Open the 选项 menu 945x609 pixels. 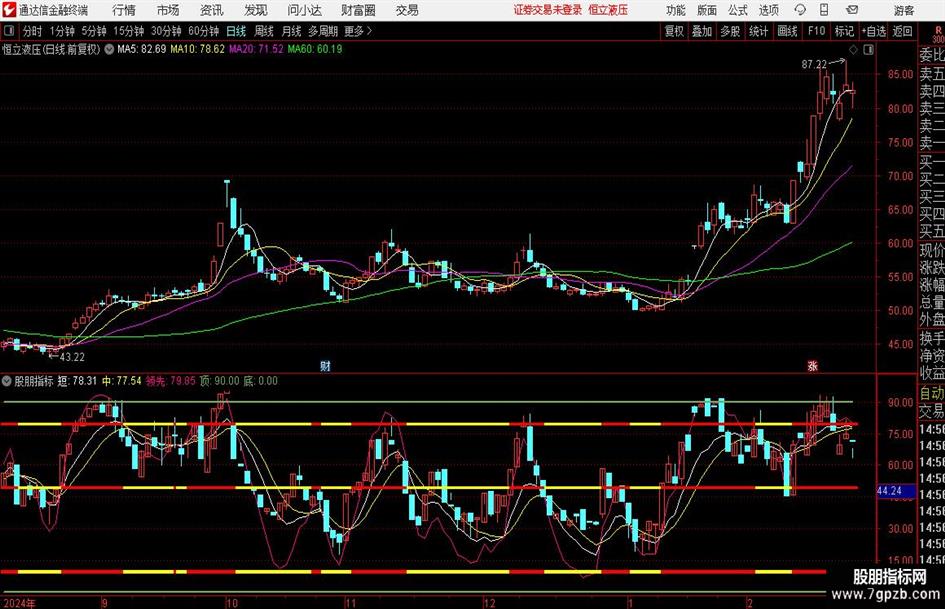tap(768, 10)
